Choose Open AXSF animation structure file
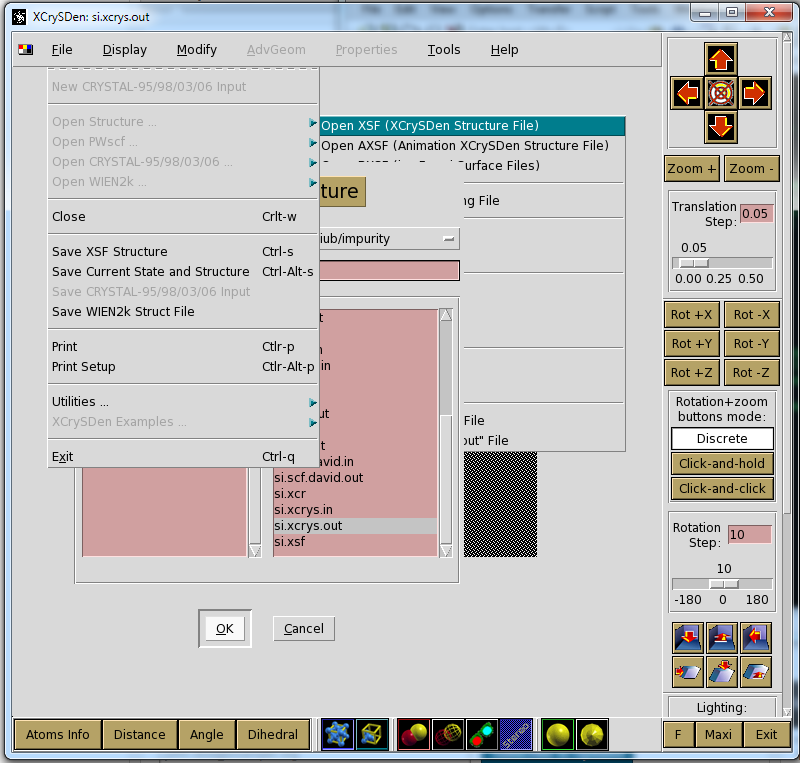 tap(472, 145)
